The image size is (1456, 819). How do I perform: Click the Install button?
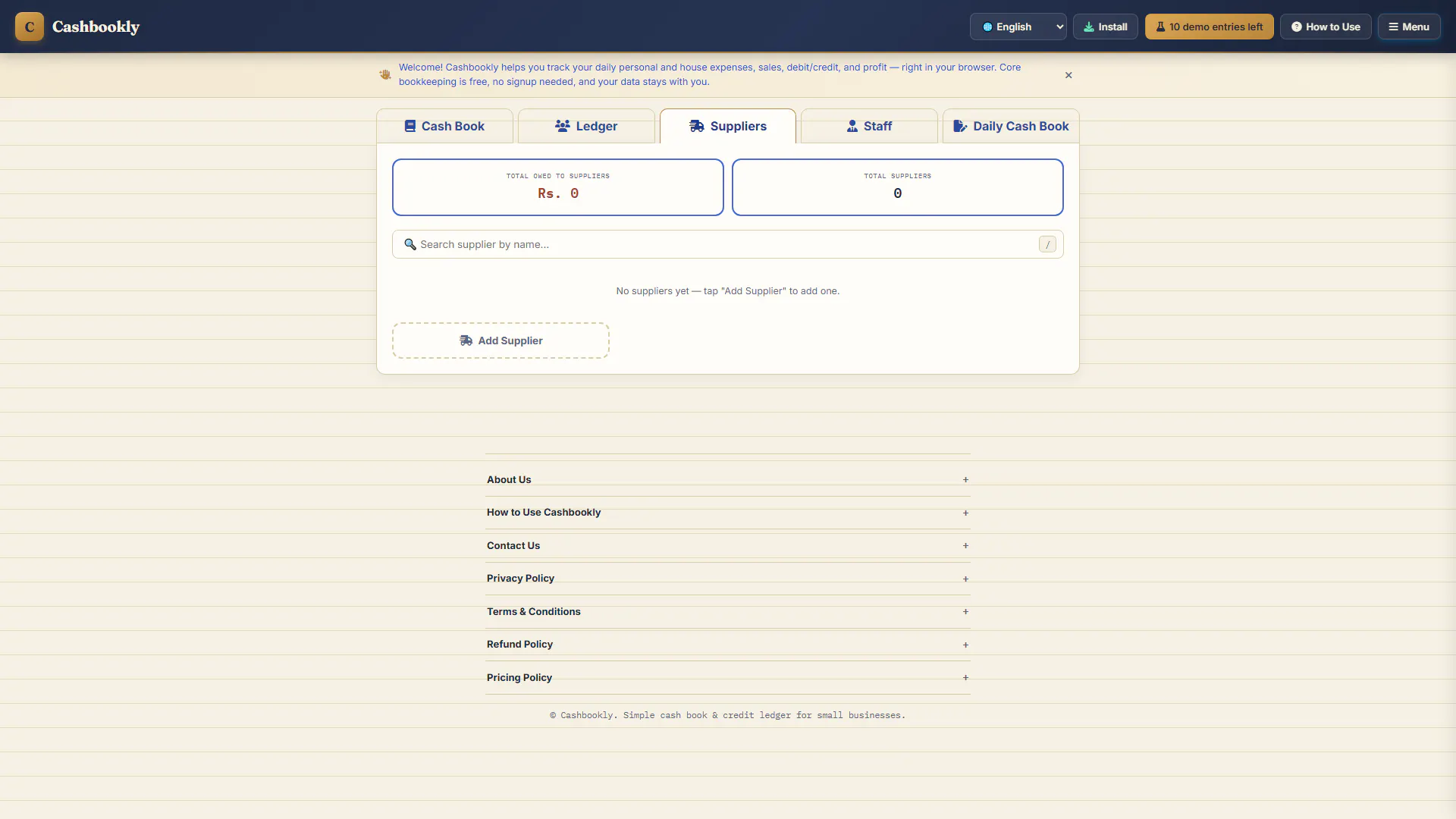1105,27
